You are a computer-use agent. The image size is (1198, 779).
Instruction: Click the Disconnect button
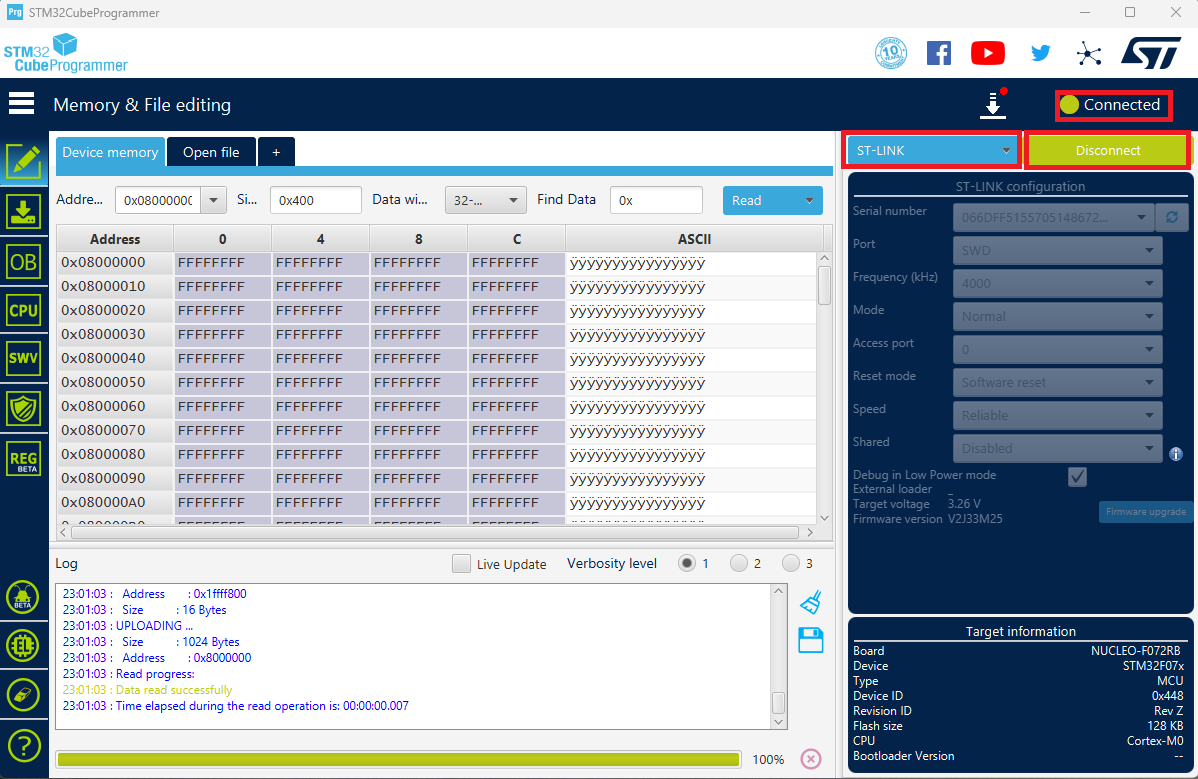[1107, 150]
